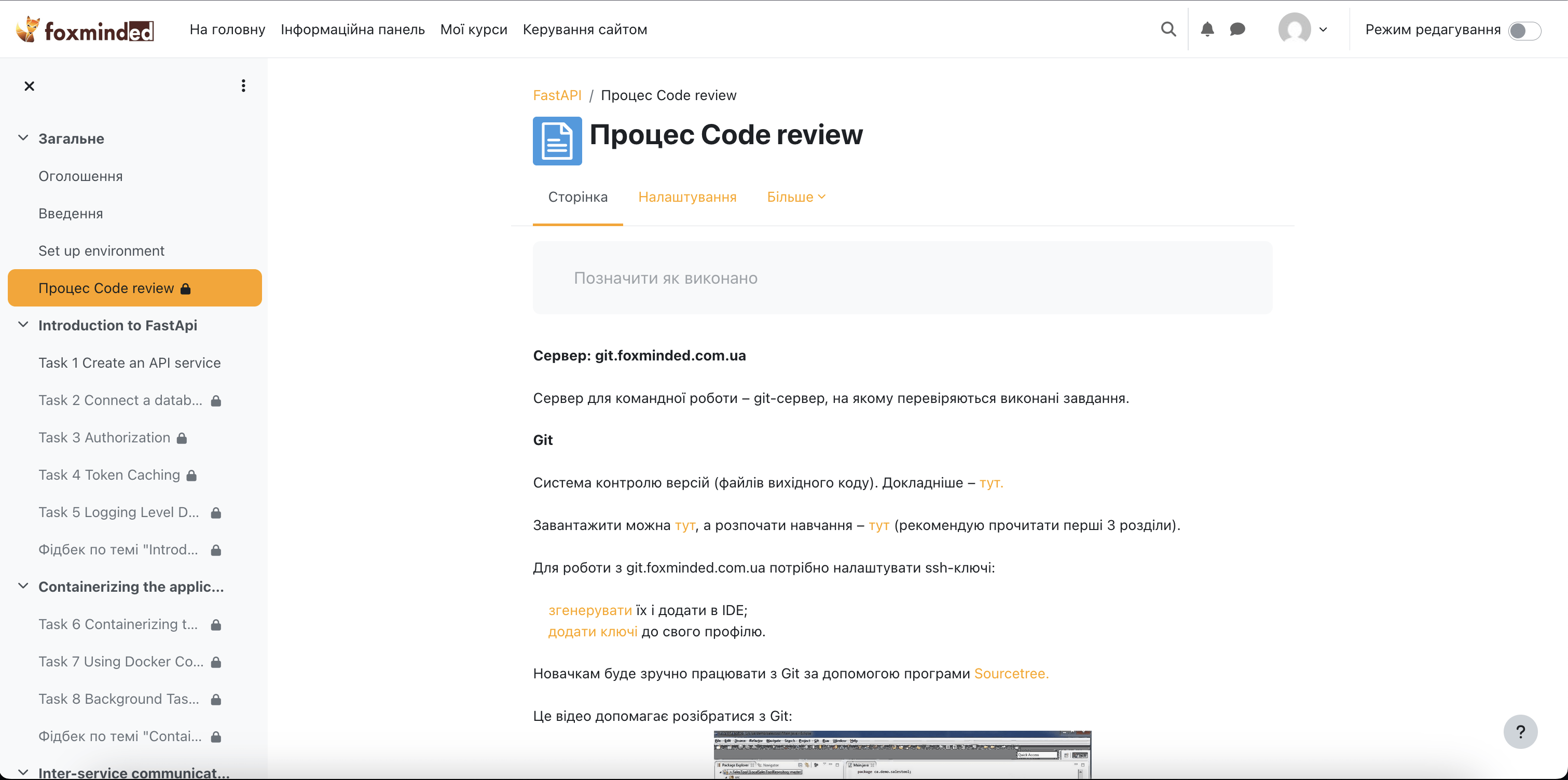The width and height of the screenshot is (1568, 780).
Task: Switch to the Налаштування tab
Action: point(686,197)
